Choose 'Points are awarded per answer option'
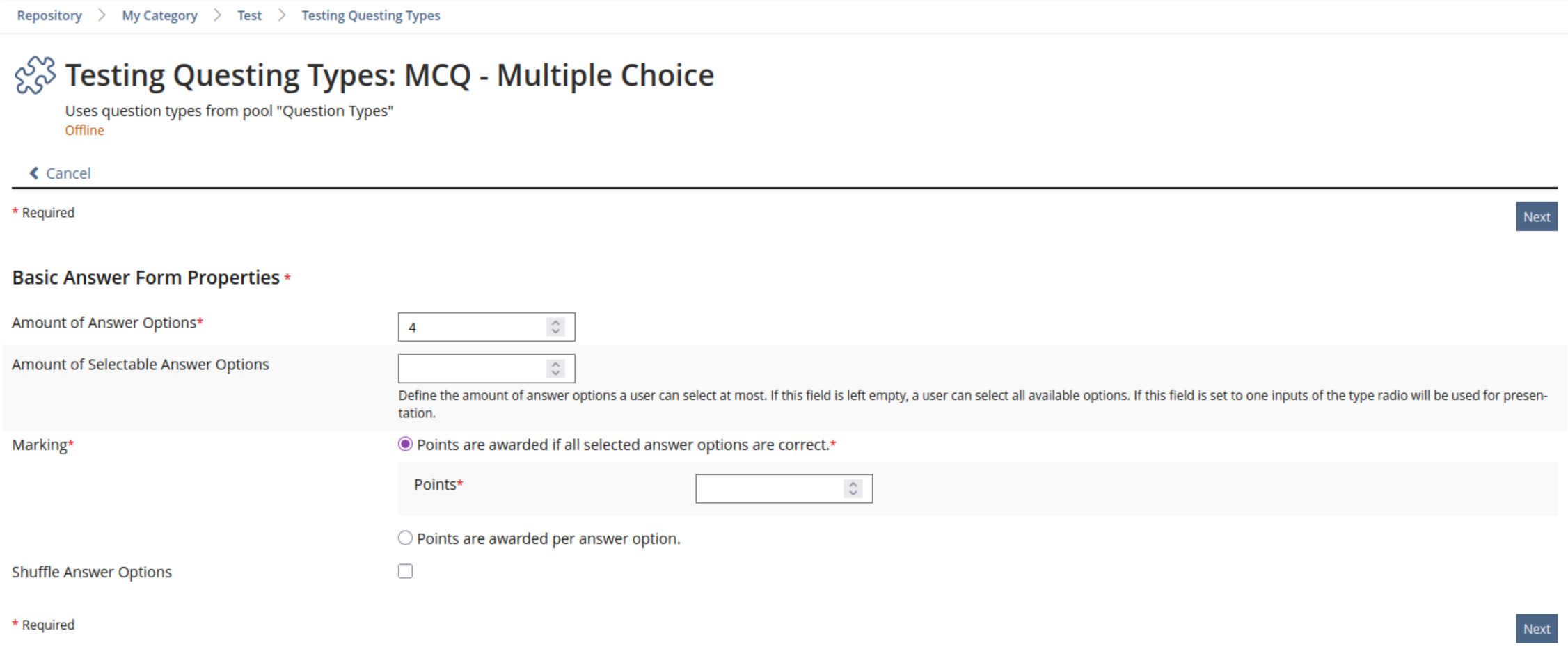 pos(405,538)
